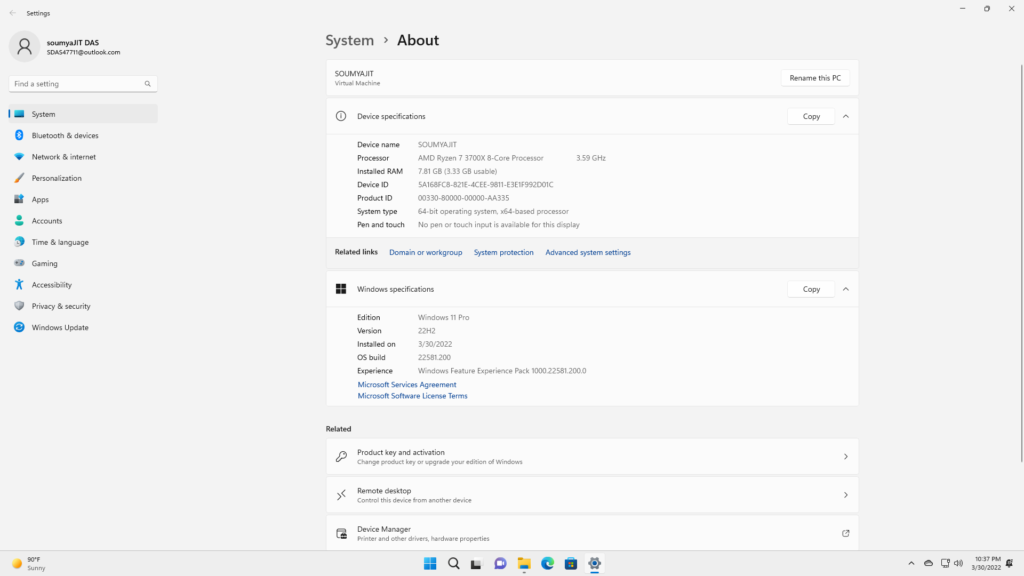Image resolution: width=1024 pixels, height=576 pixels.
Task: Copy the Windows specifications
Action: [x=811, y=289]
